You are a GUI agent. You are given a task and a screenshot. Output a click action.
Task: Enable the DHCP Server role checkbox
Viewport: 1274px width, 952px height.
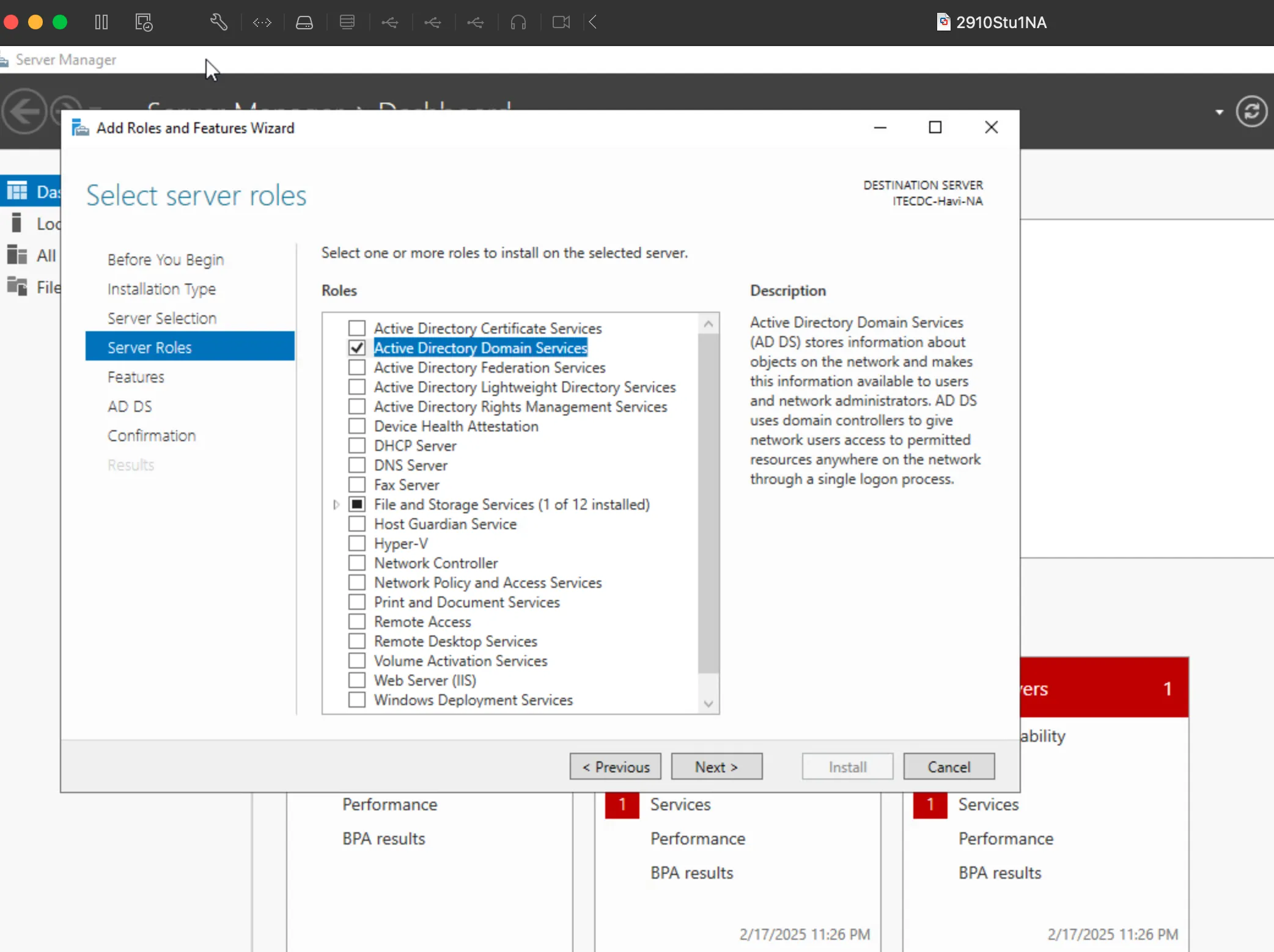point(357,445)
